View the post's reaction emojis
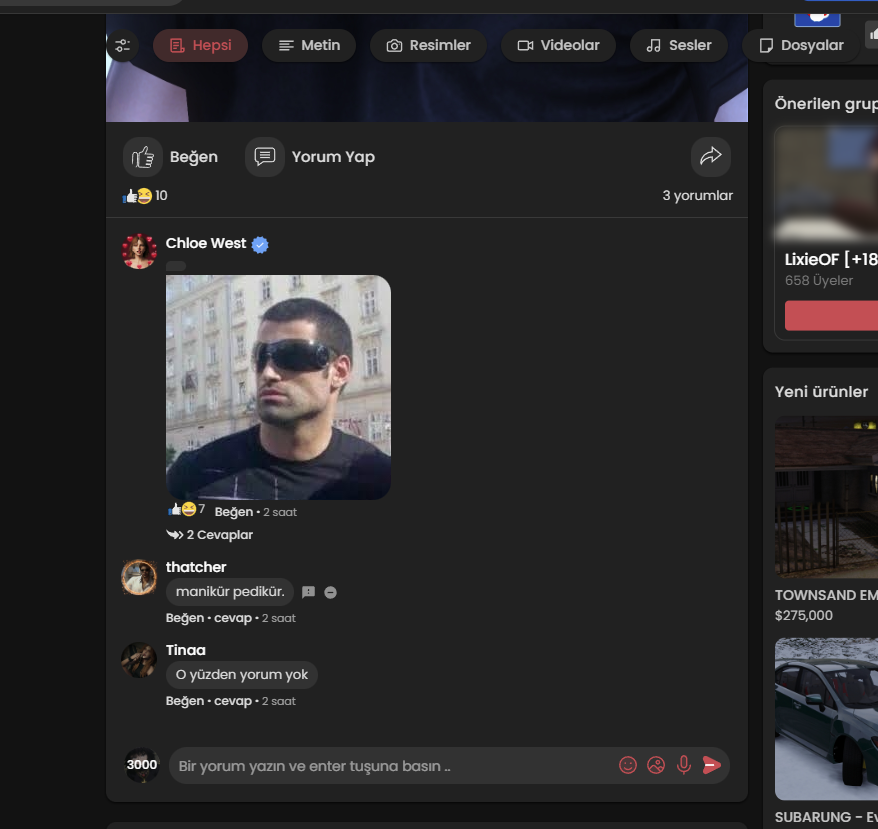The height and width of the screenshot is (829, 878). click(x=138, y=195)
